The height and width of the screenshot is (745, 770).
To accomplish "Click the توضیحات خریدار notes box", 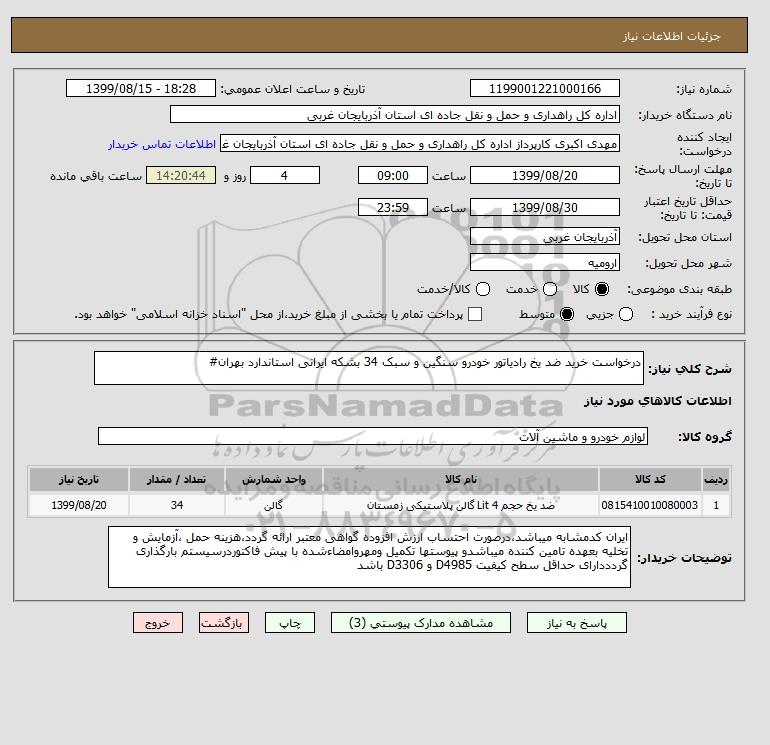I will coord(369,557).
